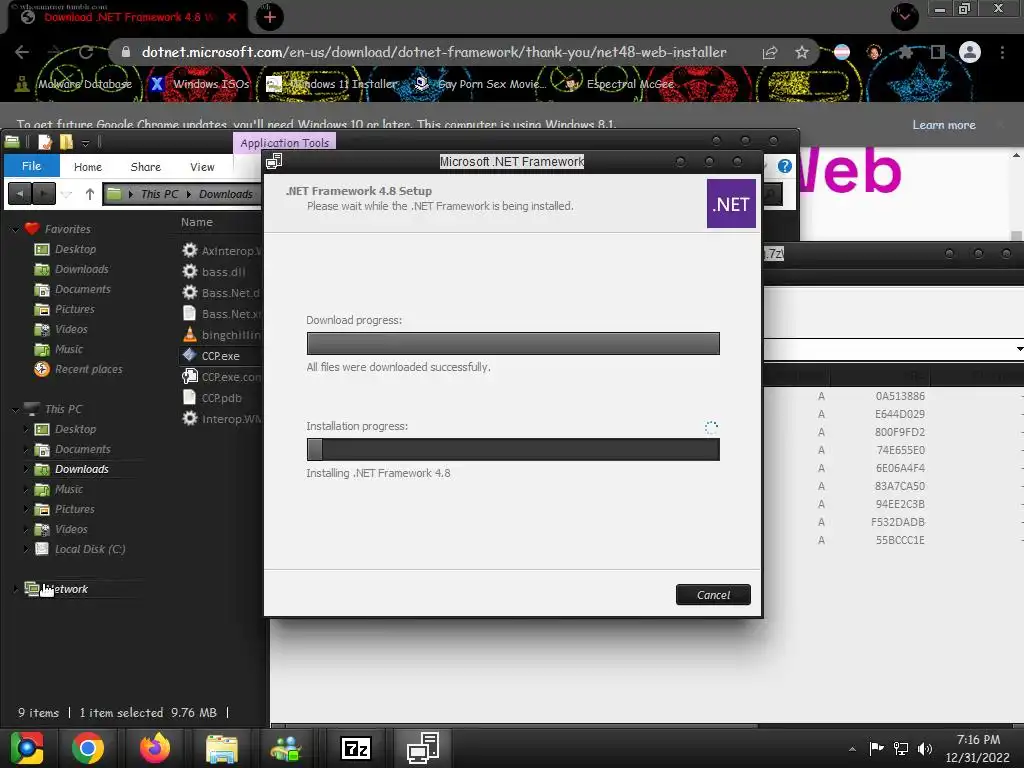Go back in File Explorer
This screenshot has height=768, width=1024.
(20, 194)
